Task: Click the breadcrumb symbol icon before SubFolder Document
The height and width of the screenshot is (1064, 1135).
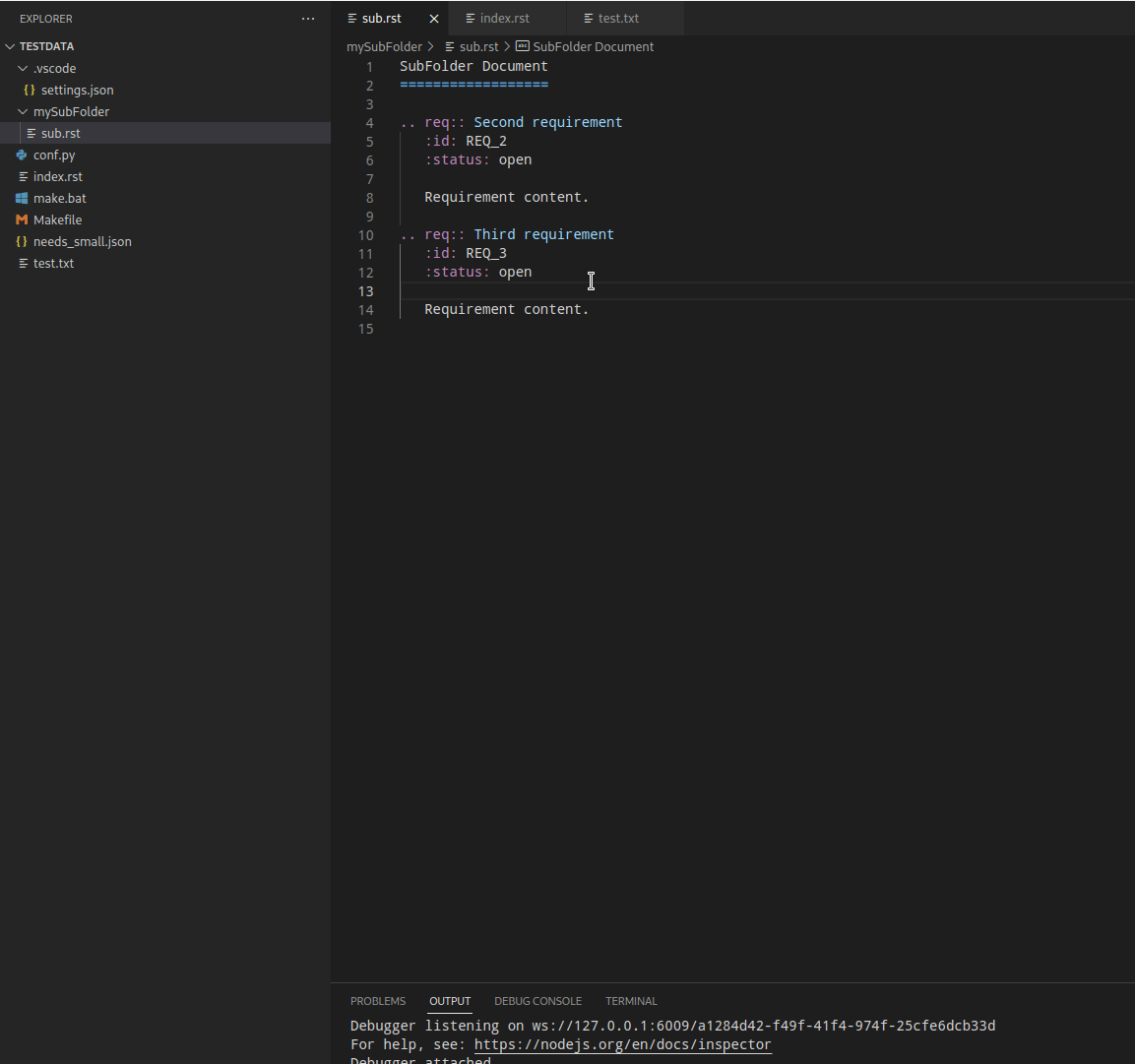Action: 522,46
